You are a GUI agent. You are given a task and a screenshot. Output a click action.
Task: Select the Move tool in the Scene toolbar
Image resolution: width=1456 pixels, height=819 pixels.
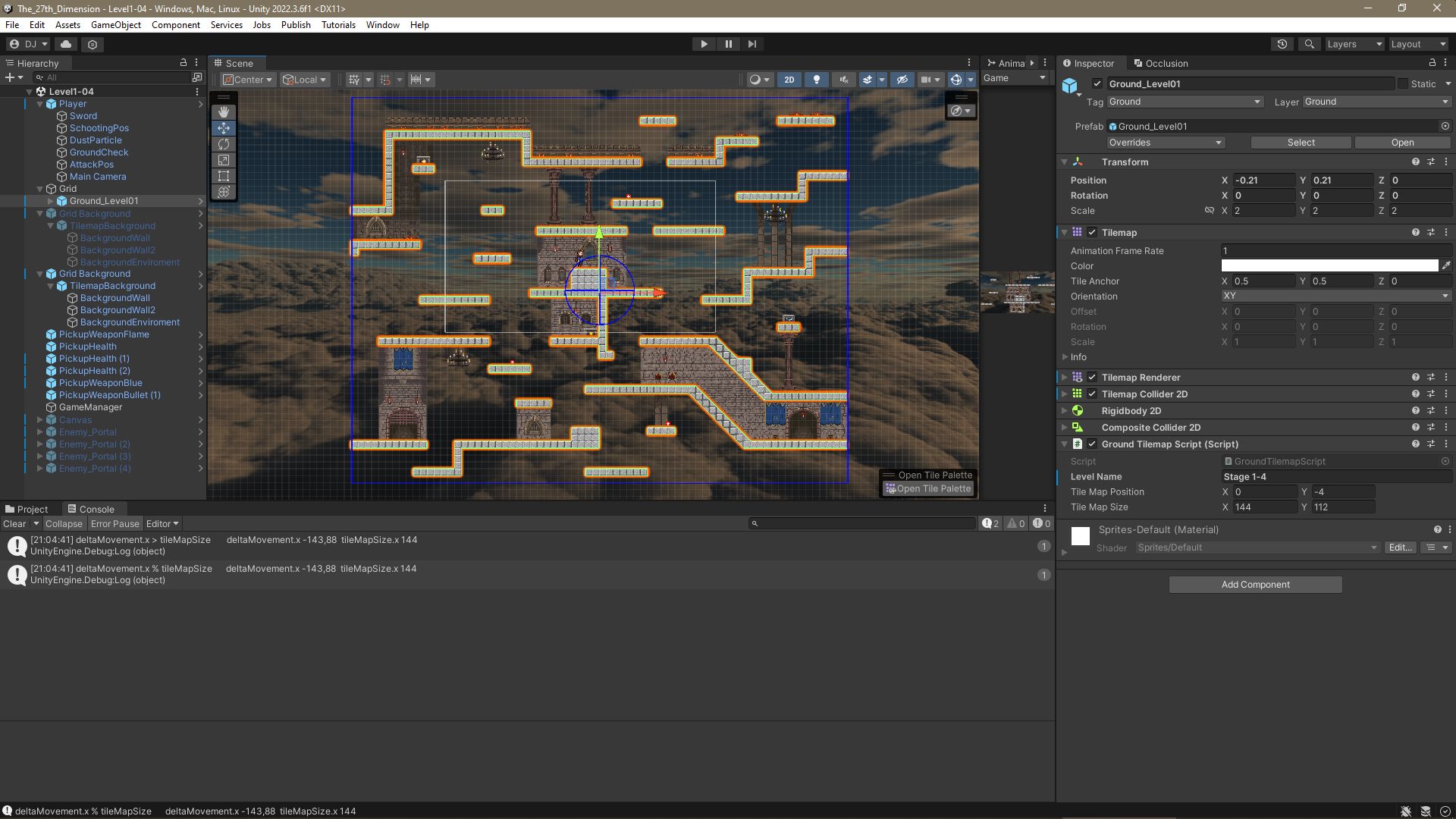click(224, 127)
